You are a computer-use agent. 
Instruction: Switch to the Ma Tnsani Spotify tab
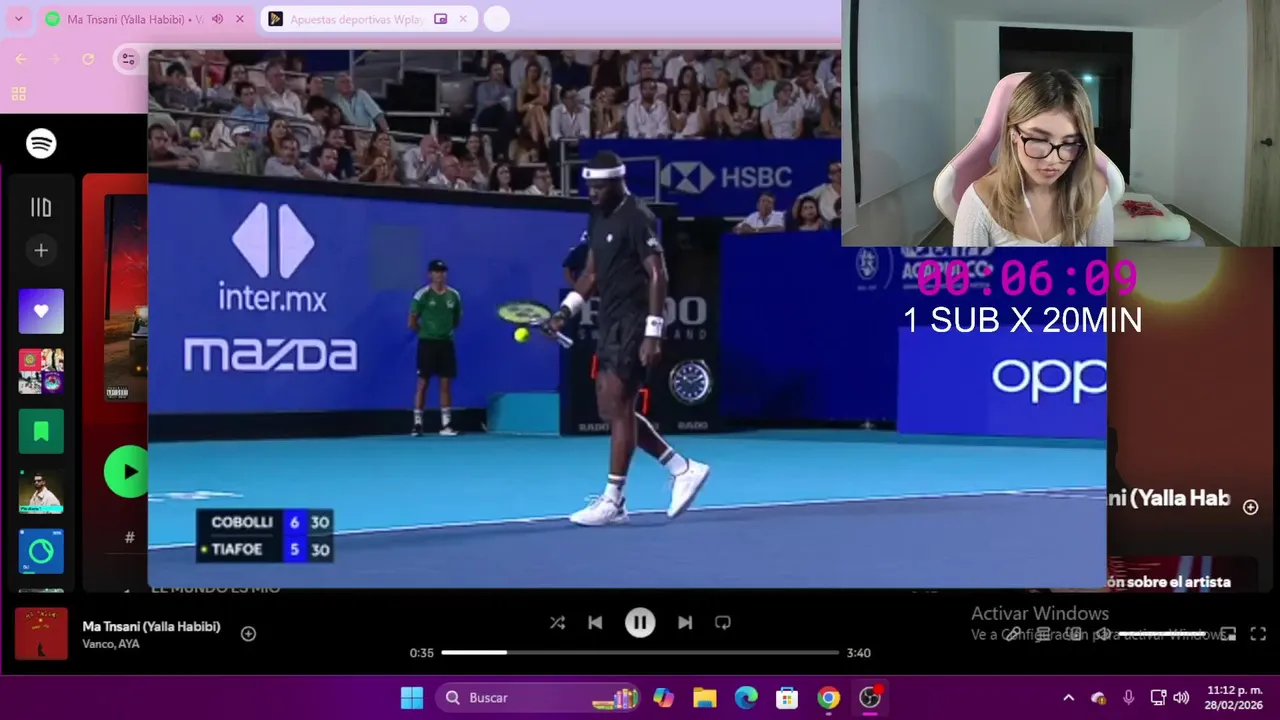pos(135,19)
